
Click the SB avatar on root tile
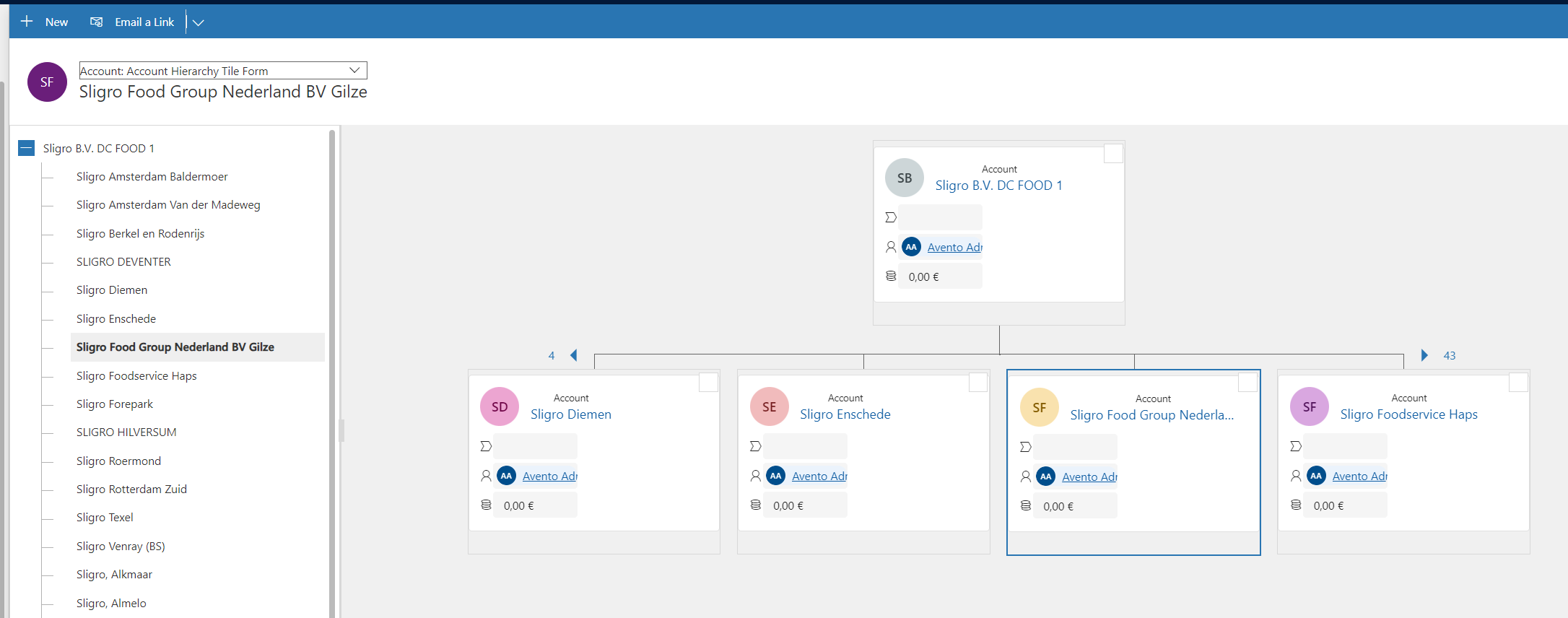pos(904,178)
